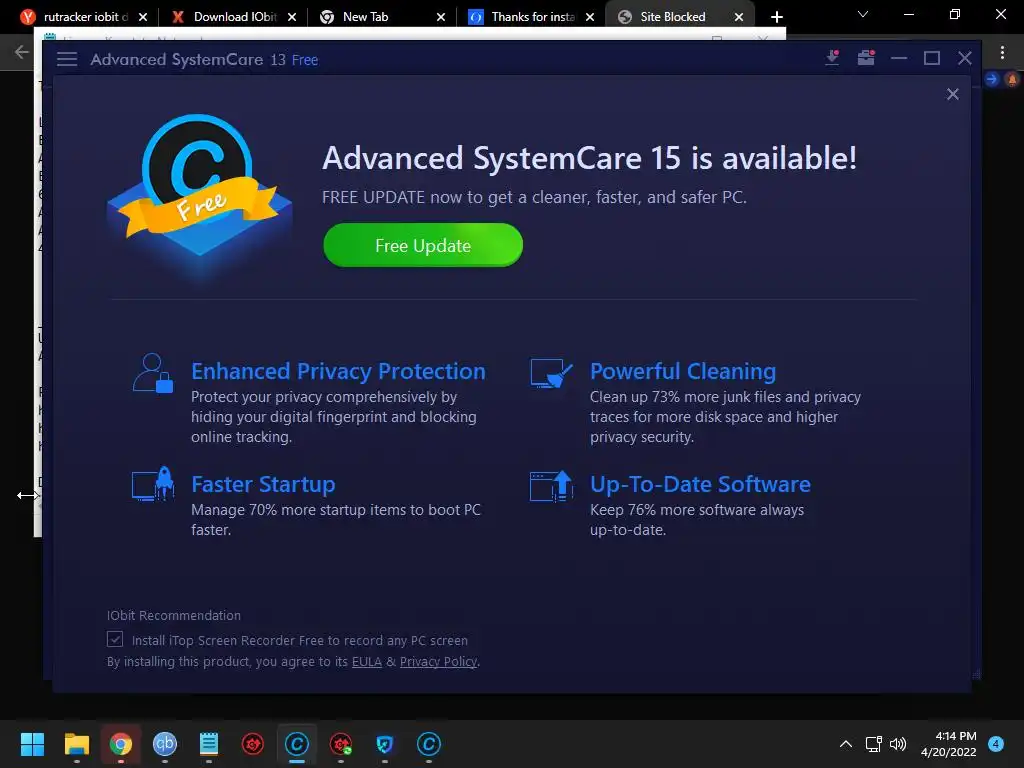The height and width of the screenshot is (768, 1024).
Task: Click the orange bell extension icon in browser
Action: tap(1012, 79)
